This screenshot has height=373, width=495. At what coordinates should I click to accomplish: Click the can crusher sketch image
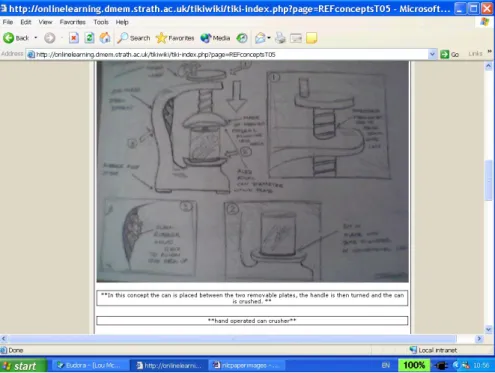pos(252,171)
